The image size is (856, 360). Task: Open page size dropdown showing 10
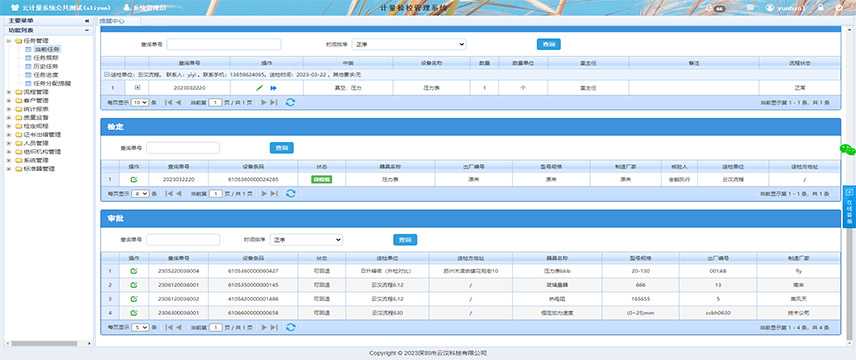[x=140, y=102]
